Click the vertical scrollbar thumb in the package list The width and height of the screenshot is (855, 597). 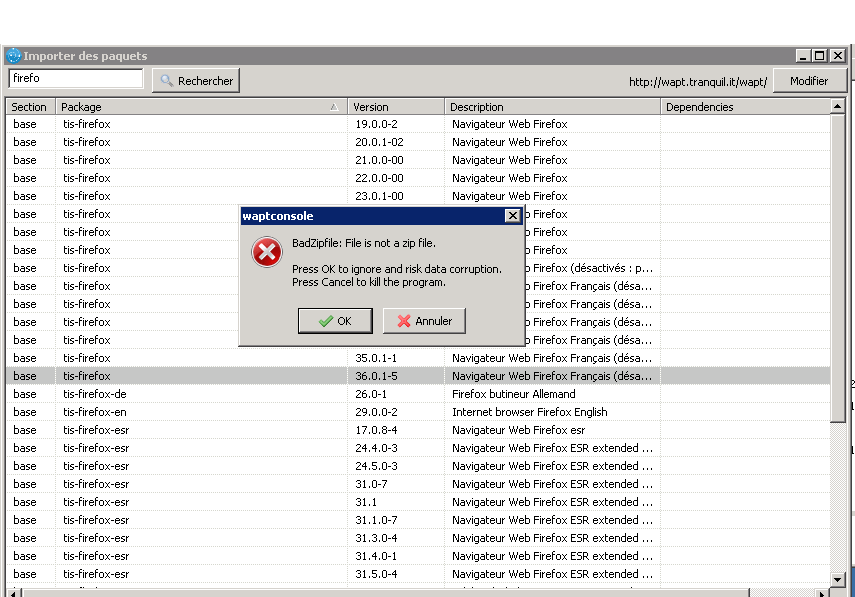tap(838, 267)
